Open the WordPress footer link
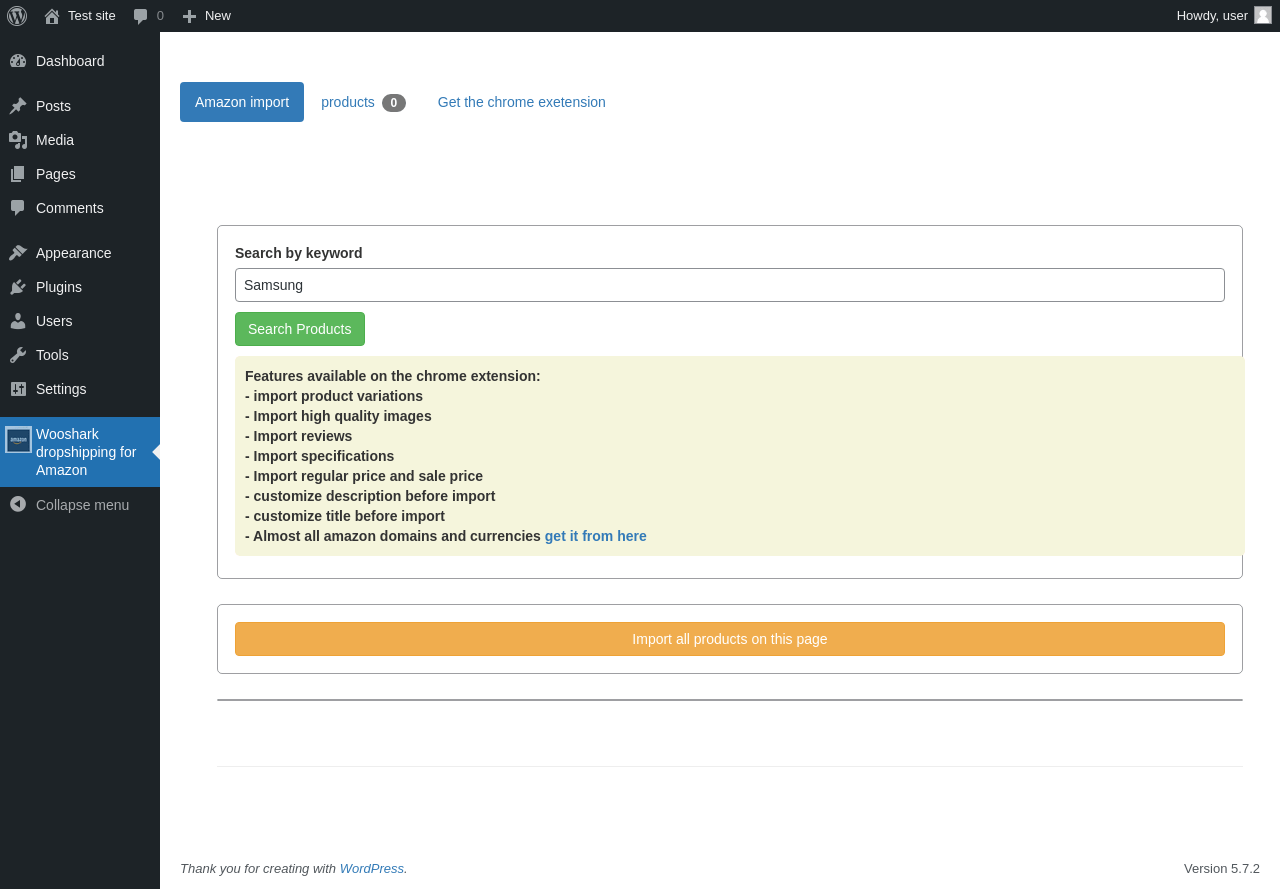The height and width of the screenshot is (889, 1280). tap(371, 868)
